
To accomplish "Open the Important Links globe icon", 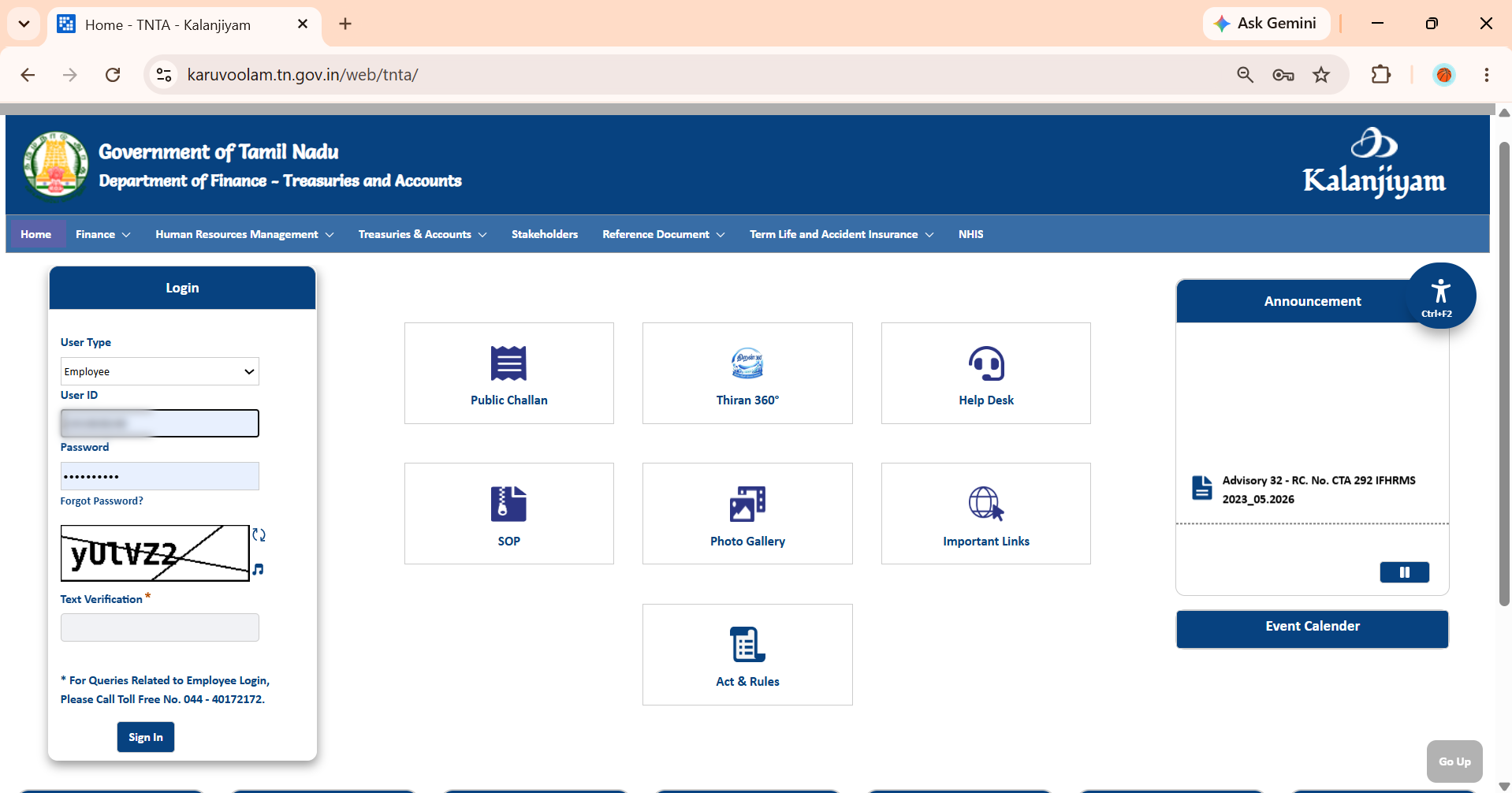I will point(986,504).
